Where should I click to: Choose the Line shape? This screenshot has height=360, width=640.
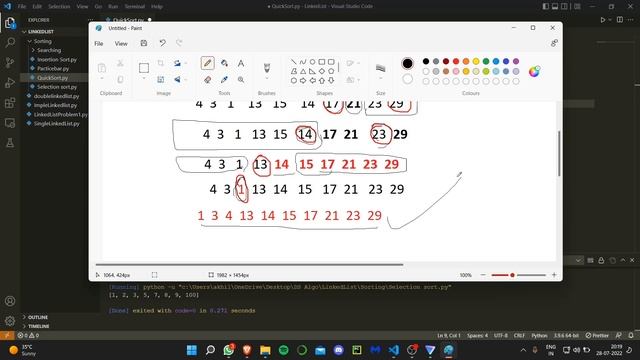point(293,62)
